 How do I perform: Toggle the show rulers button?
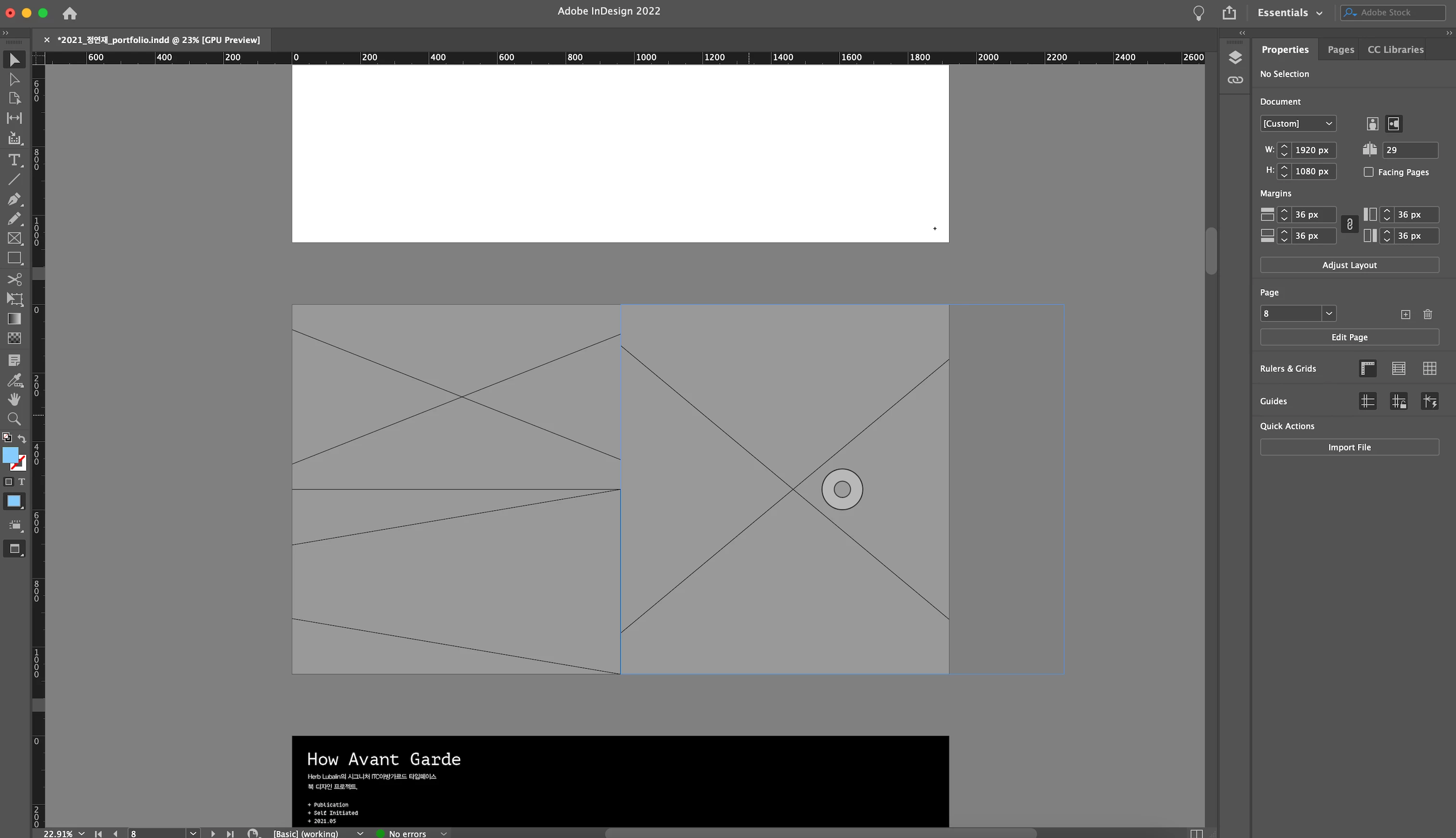coord(1368,368)
